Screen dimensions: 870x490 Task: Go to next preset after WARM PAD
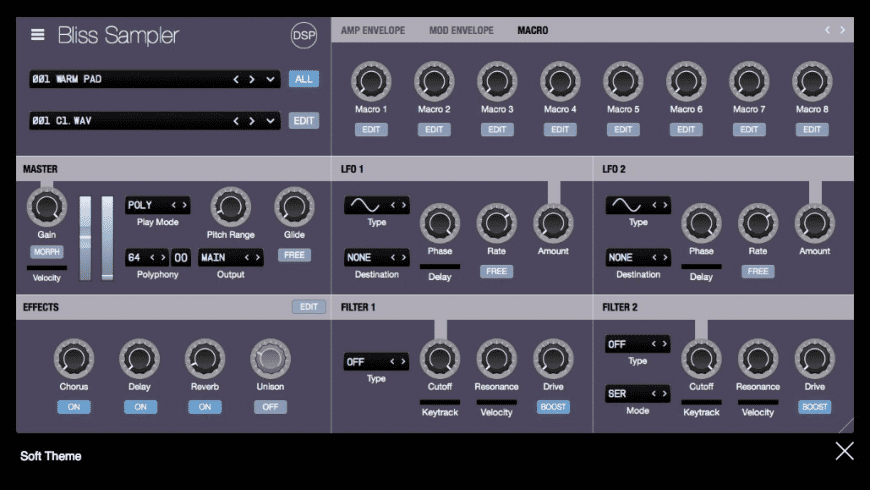coord(252,79)
